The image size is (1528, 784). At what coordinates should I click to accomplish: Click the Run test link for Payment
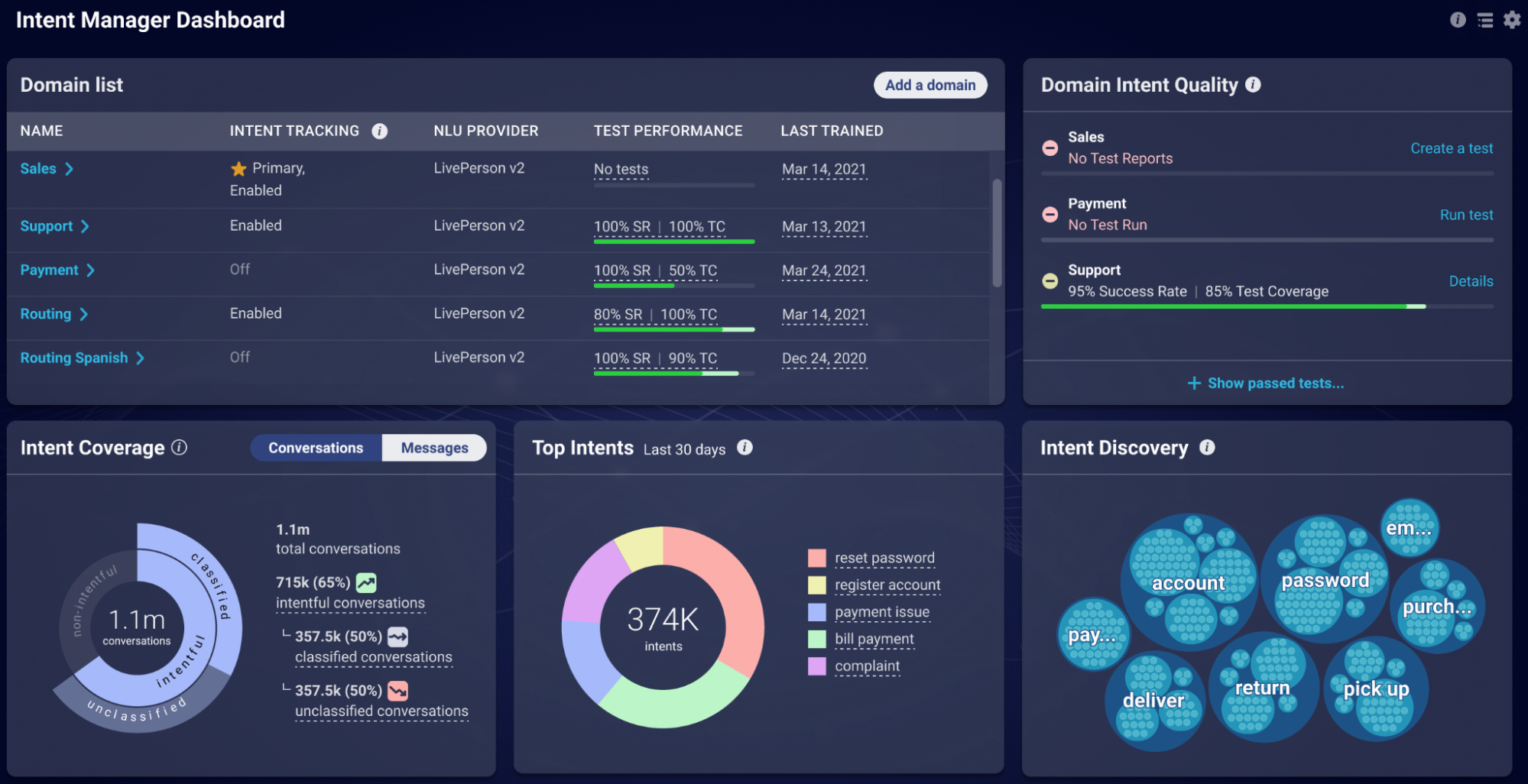(1466, 215)
